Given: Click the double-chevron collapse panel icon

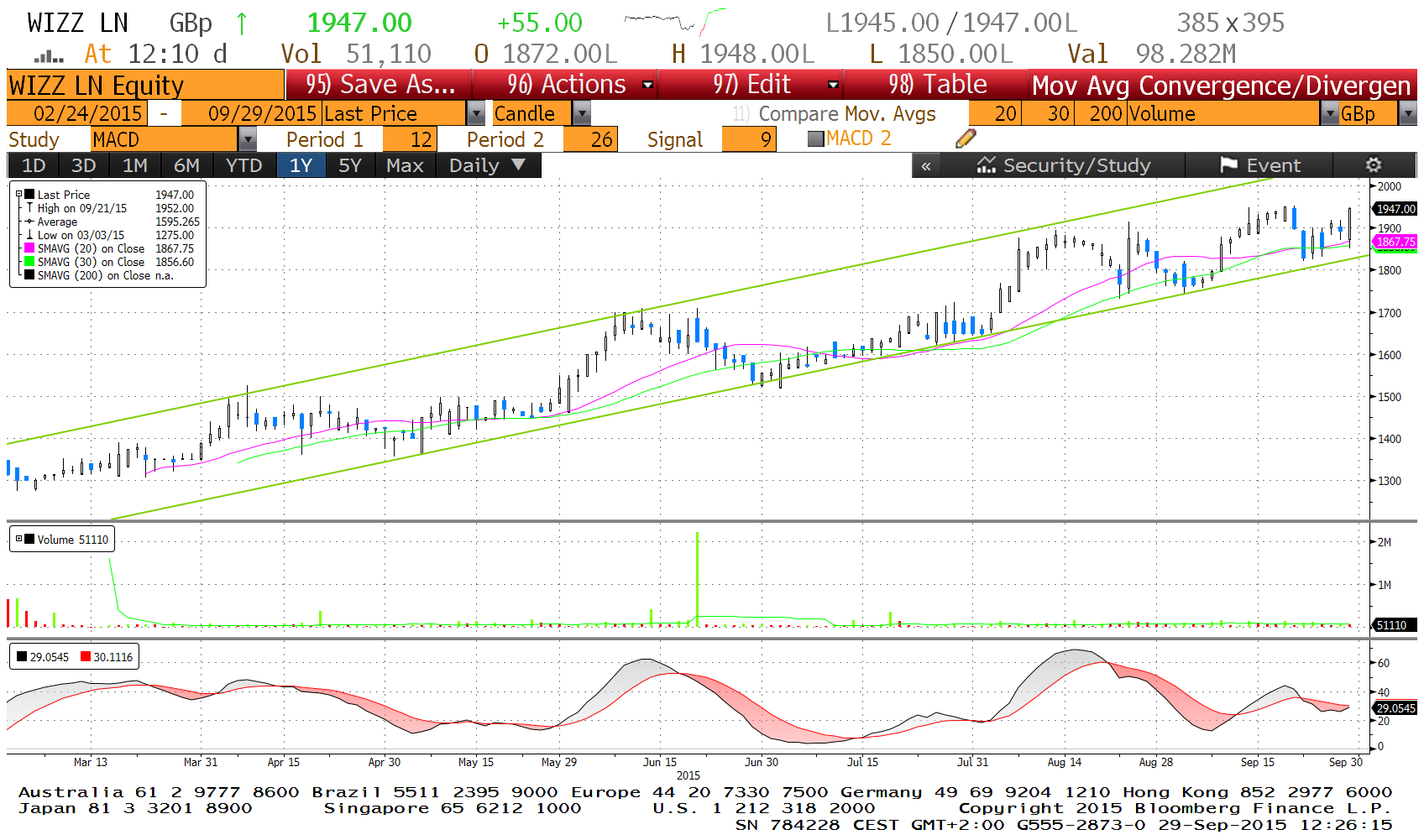Looking at the screenshot, I should (x=925, y=166).
